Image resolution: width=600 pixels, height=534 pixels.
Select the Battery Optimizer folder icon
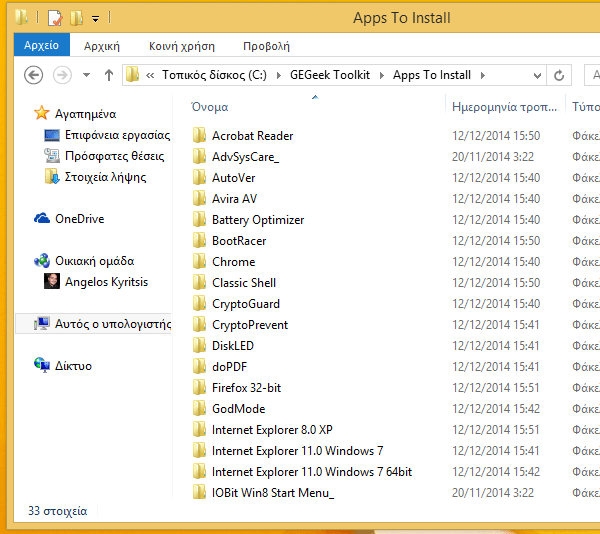[x=199, y=220]
